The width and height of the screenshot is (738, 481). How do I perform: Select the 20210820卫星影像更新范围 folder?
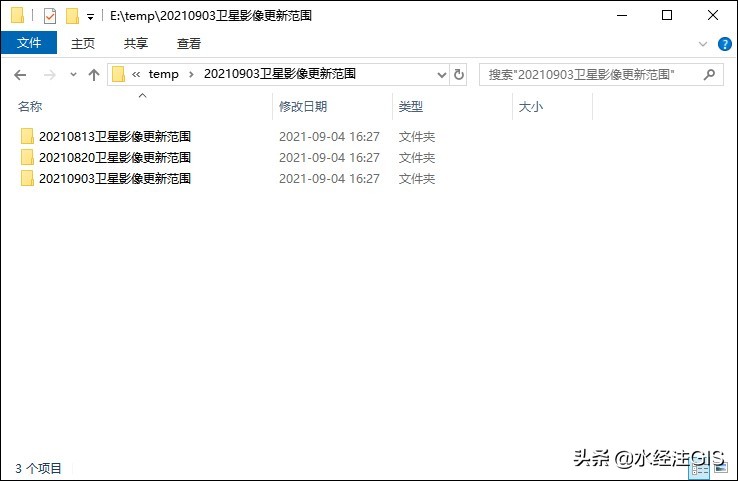coord(115,158)
